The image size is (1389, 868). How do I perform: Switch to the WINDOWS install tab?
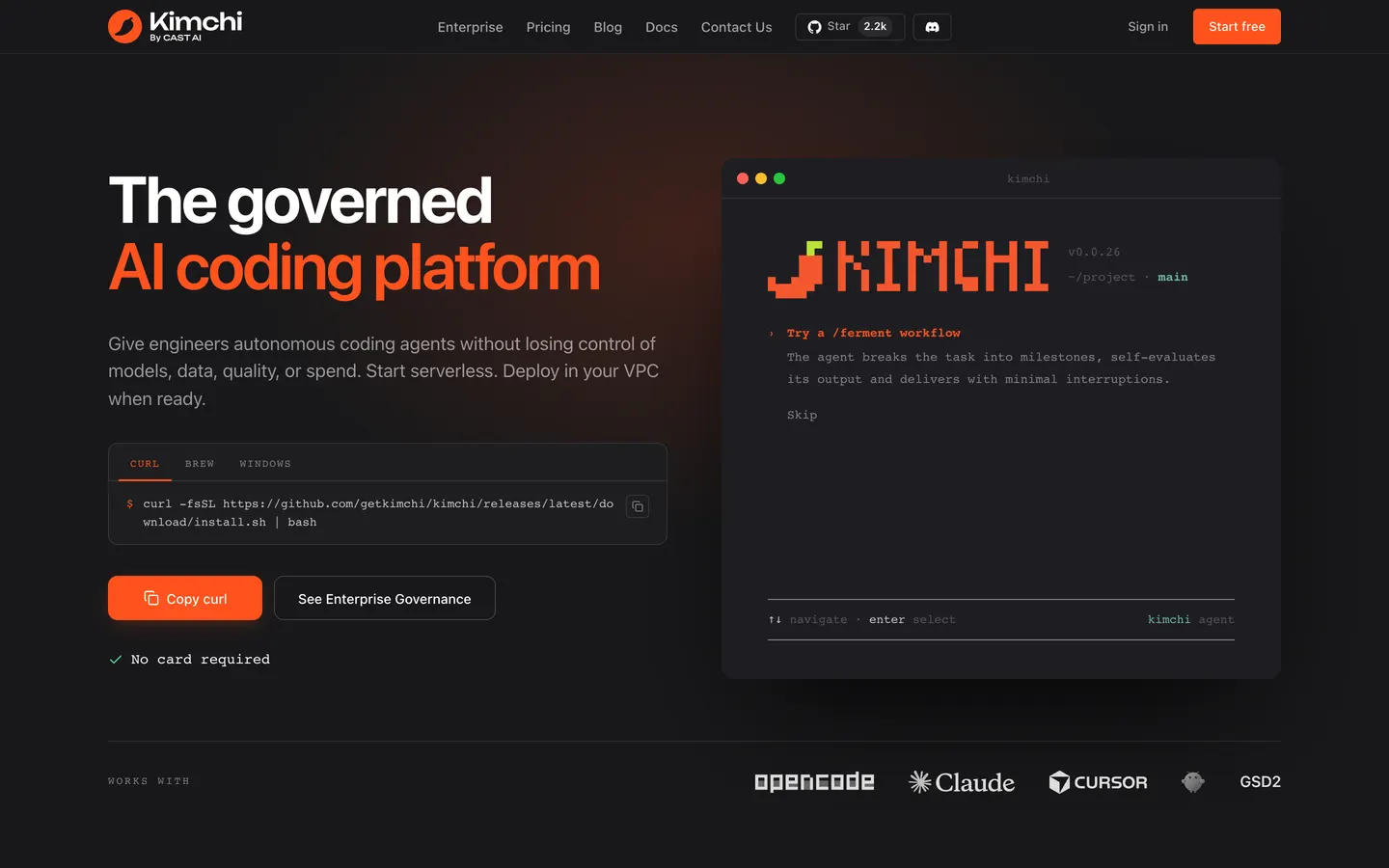[265, 464]
